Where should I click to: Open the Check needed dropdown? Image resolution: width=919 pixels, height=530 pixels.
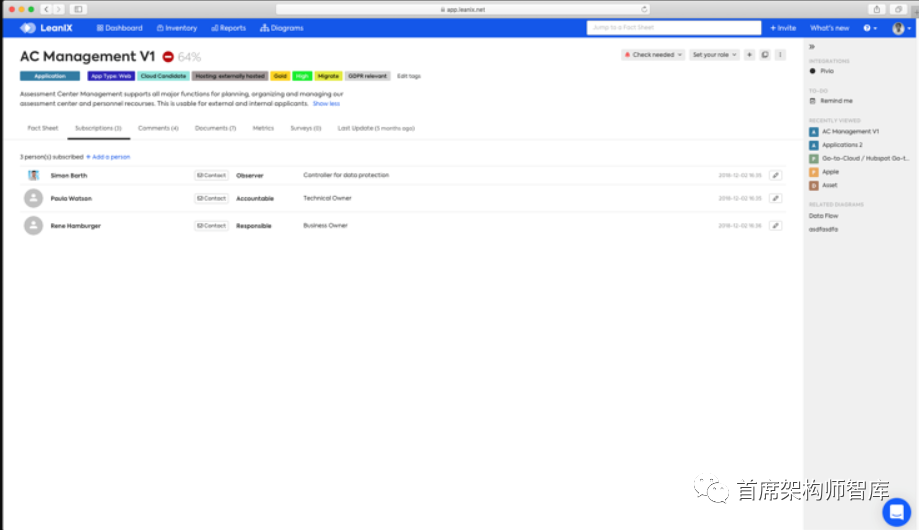[653, 55]
